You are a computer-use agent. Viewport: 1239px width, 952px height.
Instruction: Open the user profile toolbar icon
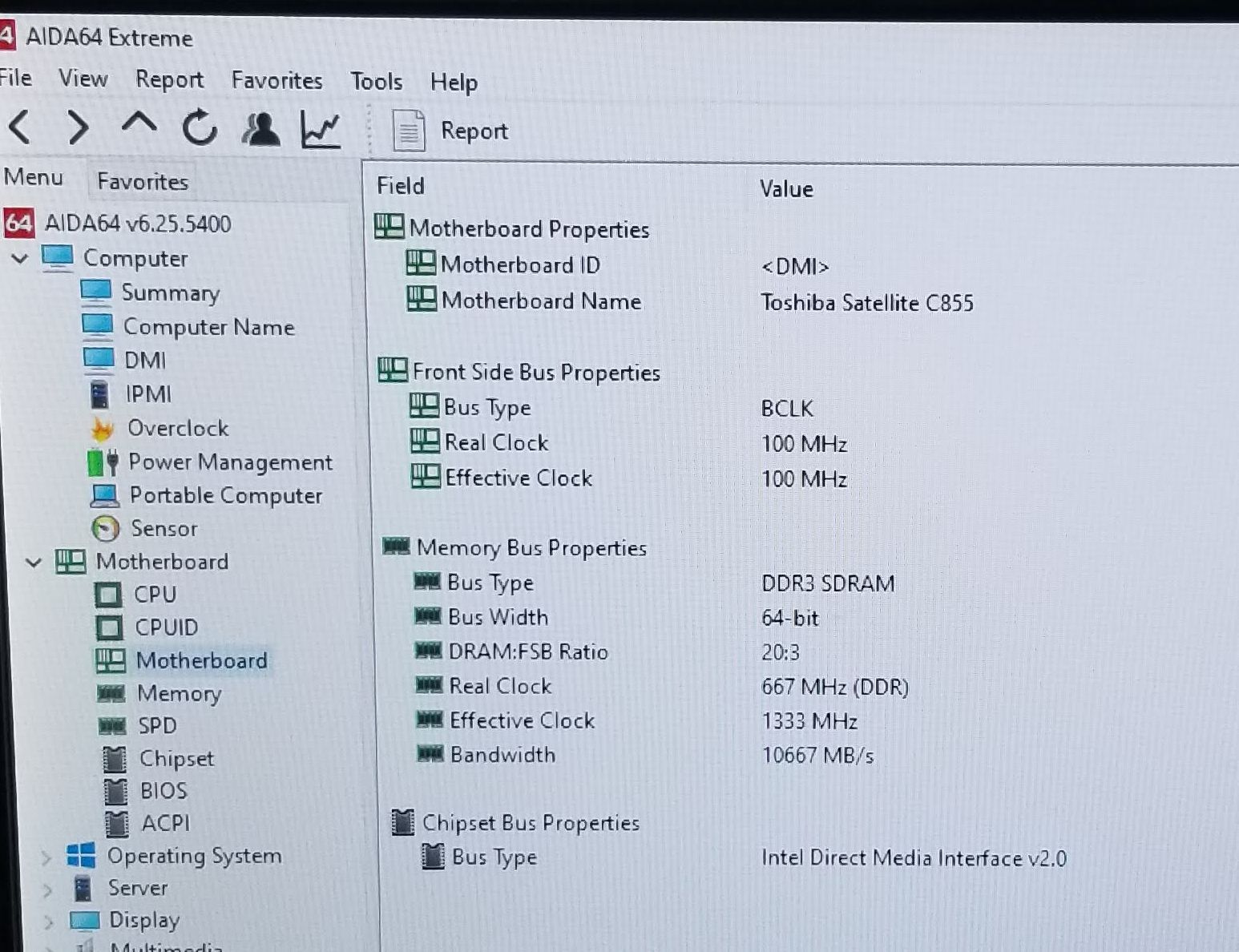[260, 129]
